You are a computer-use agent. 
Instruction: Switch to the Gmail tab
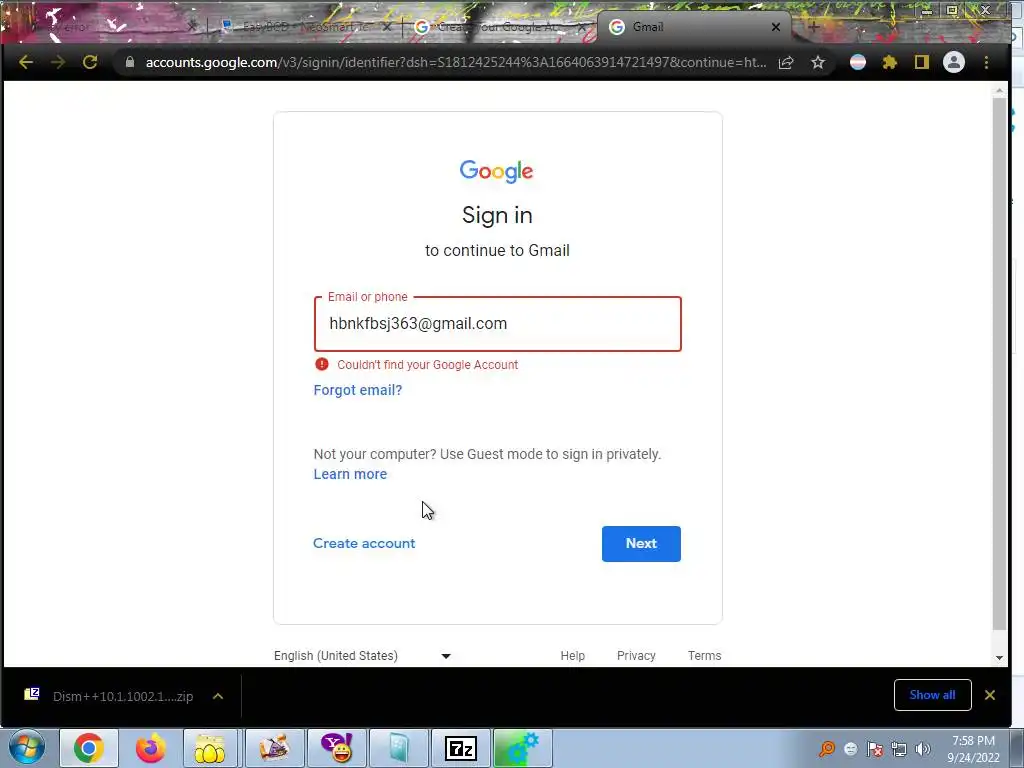pos(692,27)
